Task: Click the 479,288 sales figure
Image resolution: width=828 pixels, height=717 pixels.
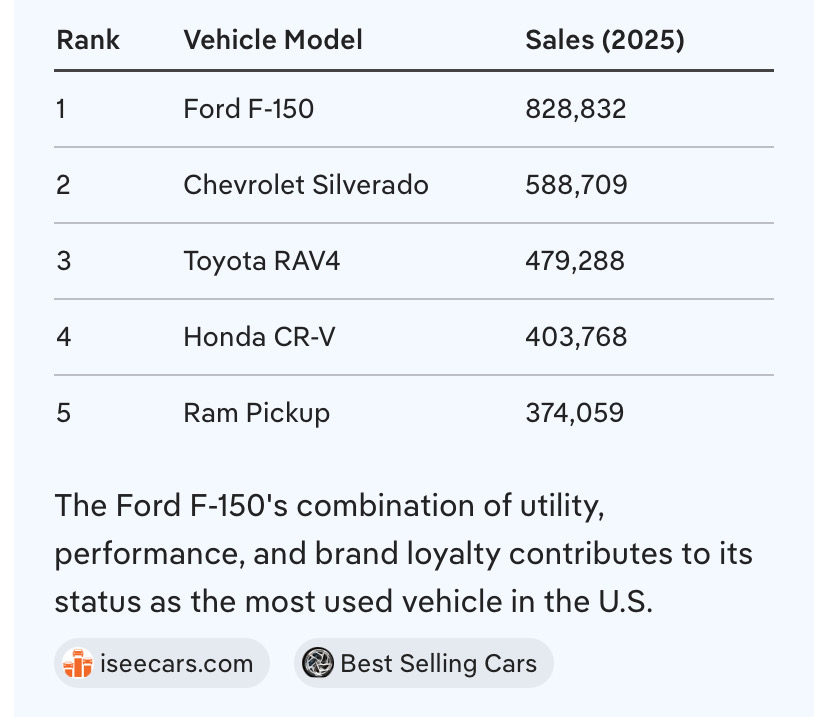Action: (575, 261)
